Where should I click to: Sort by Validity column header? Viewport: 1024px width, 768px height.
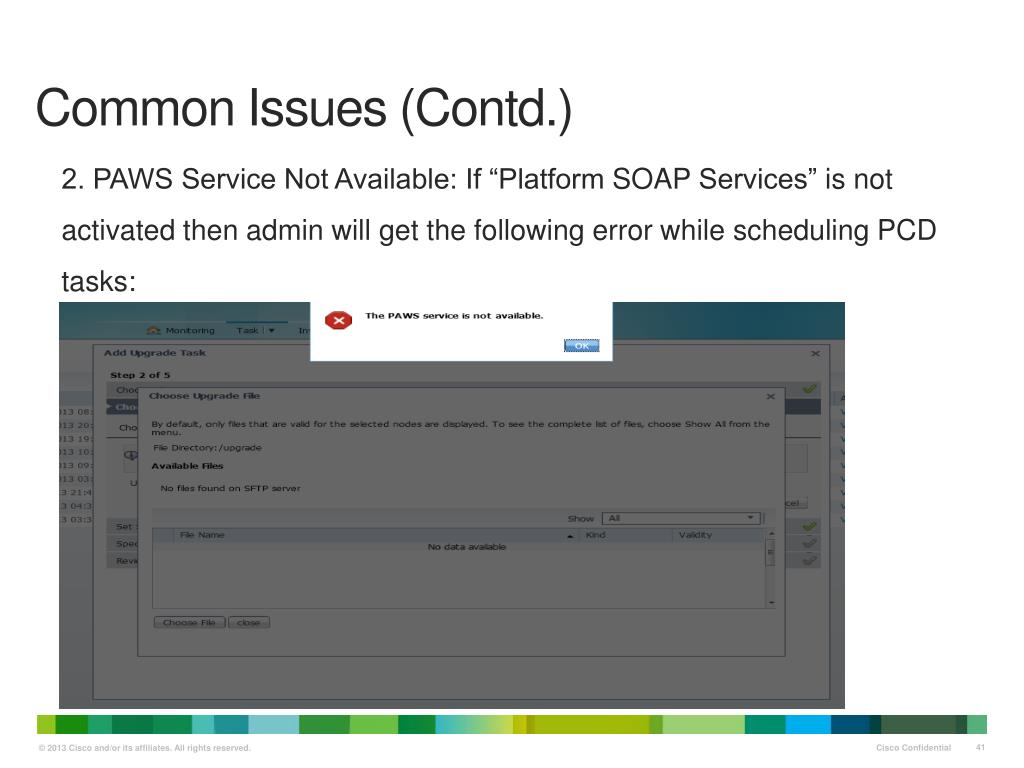[x=695, y=535]
